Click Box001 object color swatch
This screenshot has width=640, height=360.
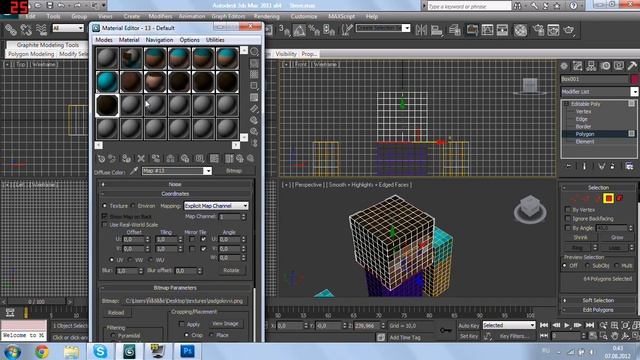[x=634, y=79]
